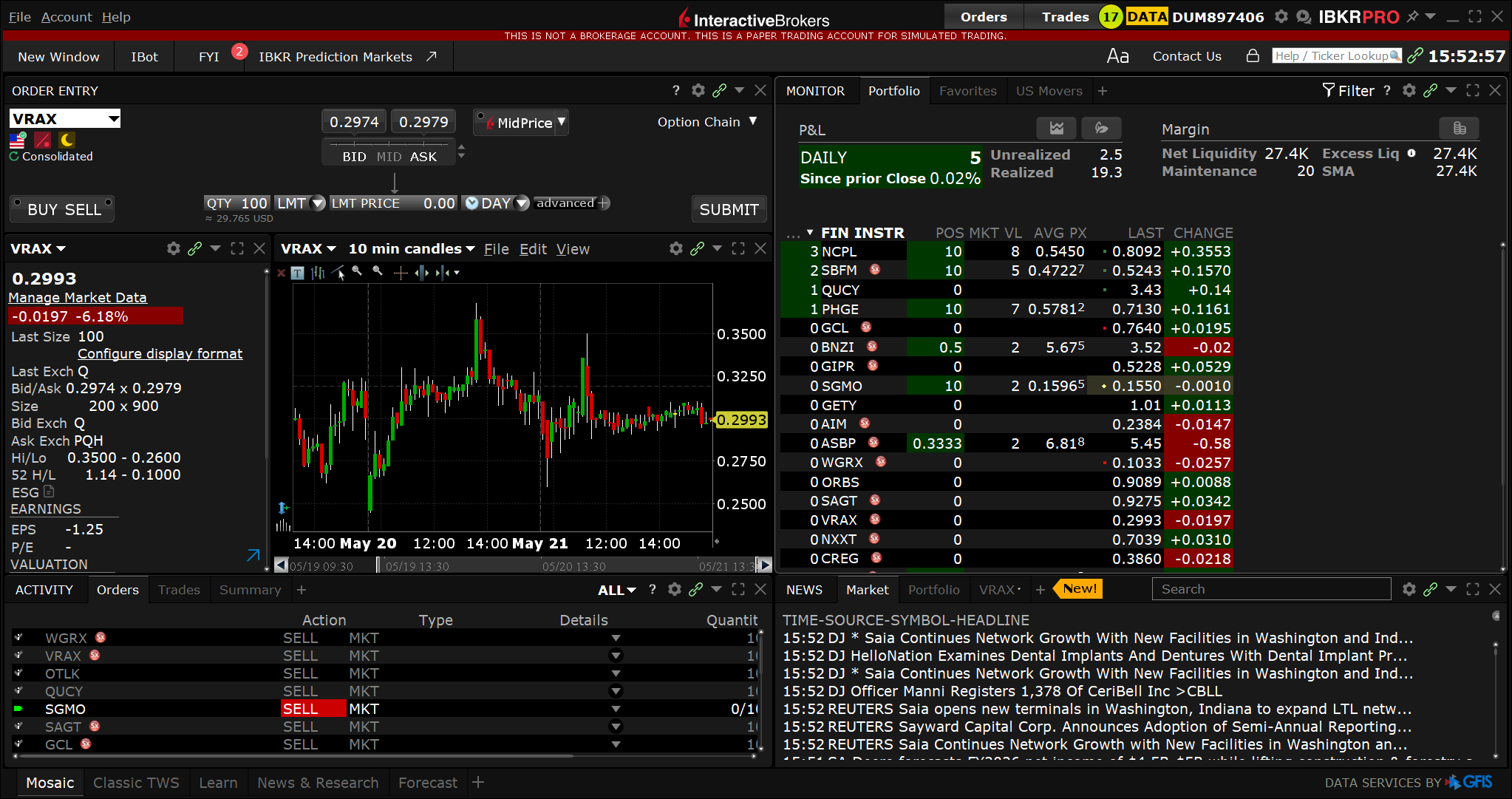
Task: Switch to the Classic TWS layout tab
Action: [x=136, y=783]
